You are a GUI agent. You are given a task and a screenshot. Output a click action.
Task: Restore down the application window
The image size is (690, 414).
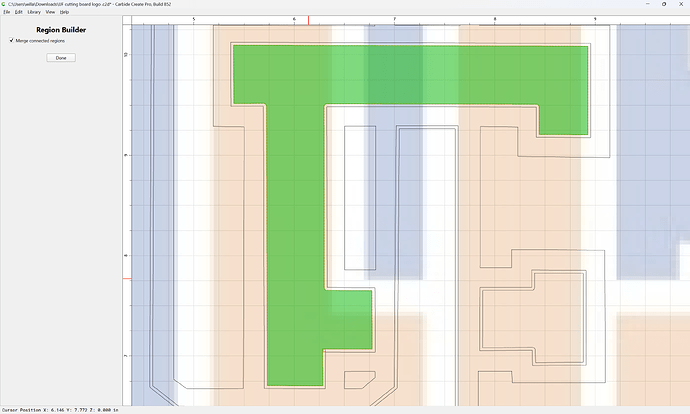[664, 4]
